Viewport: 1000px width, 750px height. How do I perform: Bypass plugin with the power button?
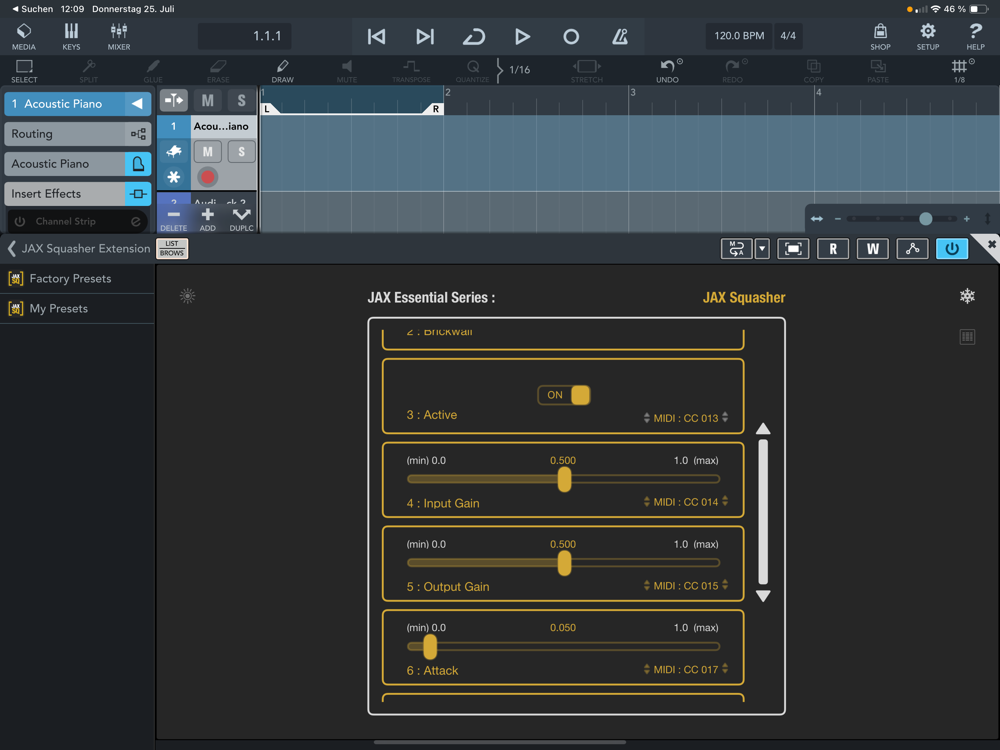point(952,249)
